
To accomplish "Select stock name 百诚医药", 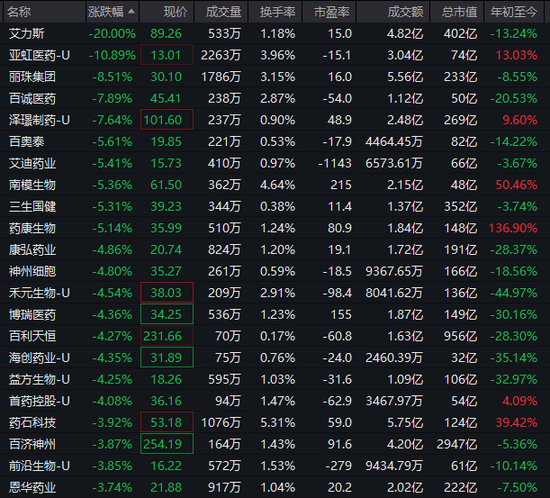I will (32, 99).
